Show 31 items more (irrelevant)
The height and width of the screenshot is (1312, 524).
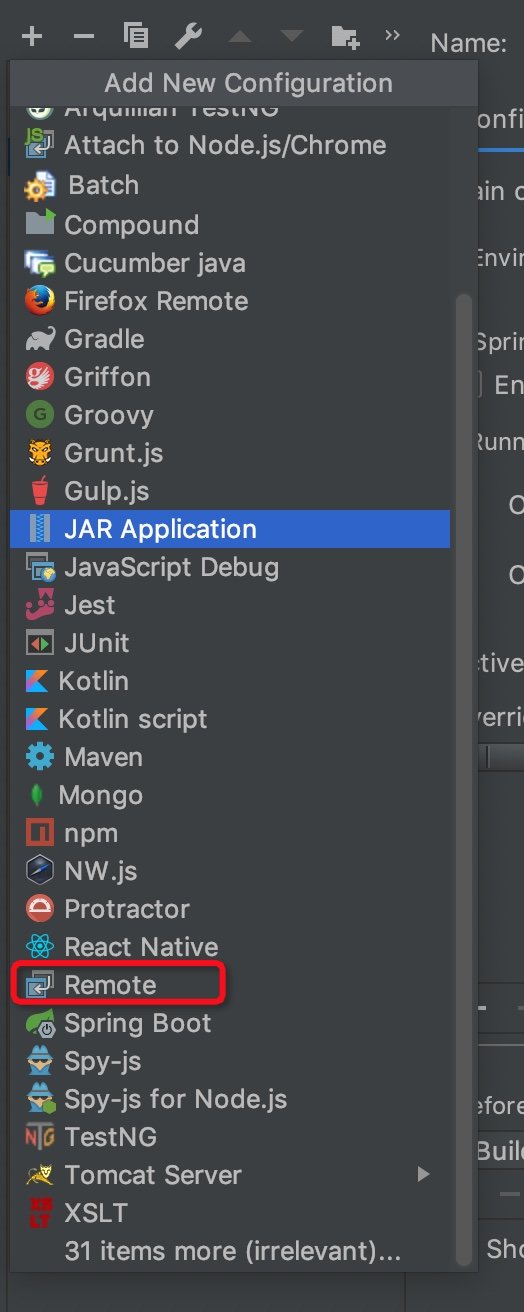click(233, 1251)
